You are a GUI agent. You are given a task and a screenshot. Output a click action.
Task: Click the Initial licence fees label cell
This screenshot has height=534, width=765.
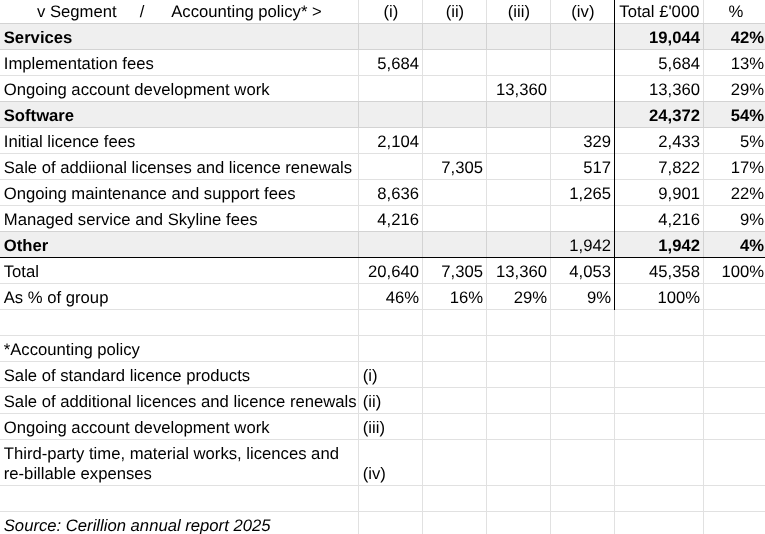click(70, 141)
